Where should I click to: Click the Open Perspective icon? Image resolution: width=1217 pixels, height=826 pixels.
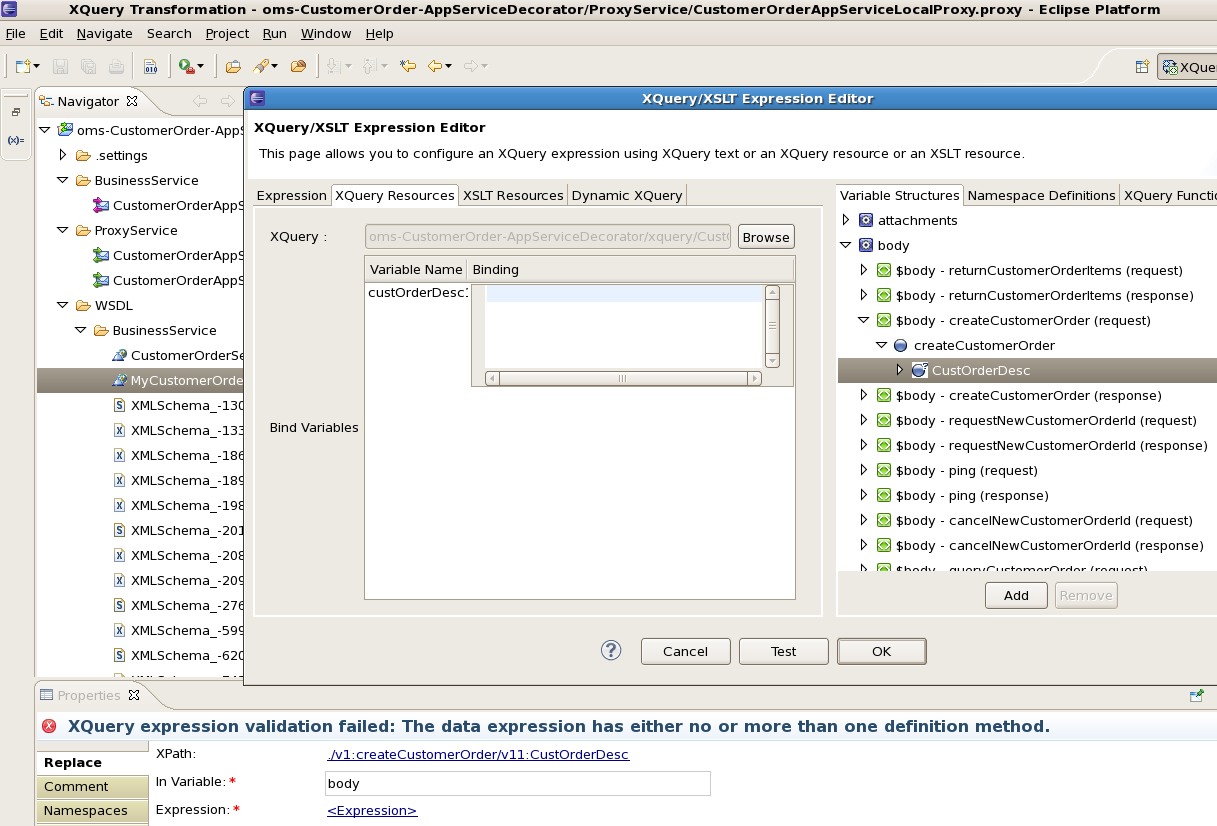tap(1142, 67)
